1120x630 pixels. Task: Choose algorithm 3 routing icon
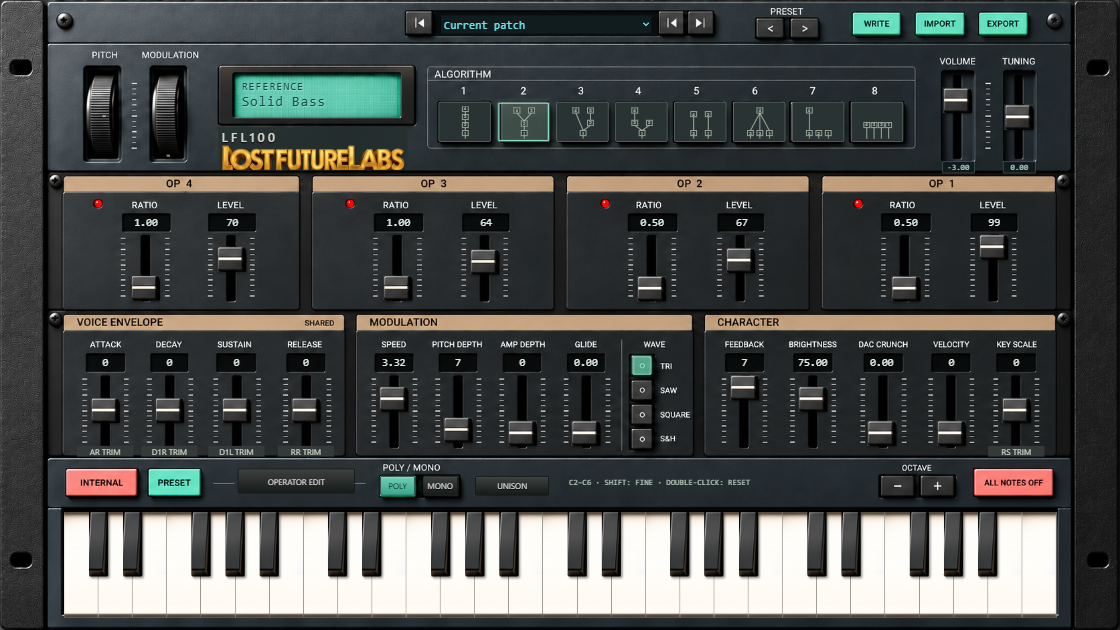(582, 121)
